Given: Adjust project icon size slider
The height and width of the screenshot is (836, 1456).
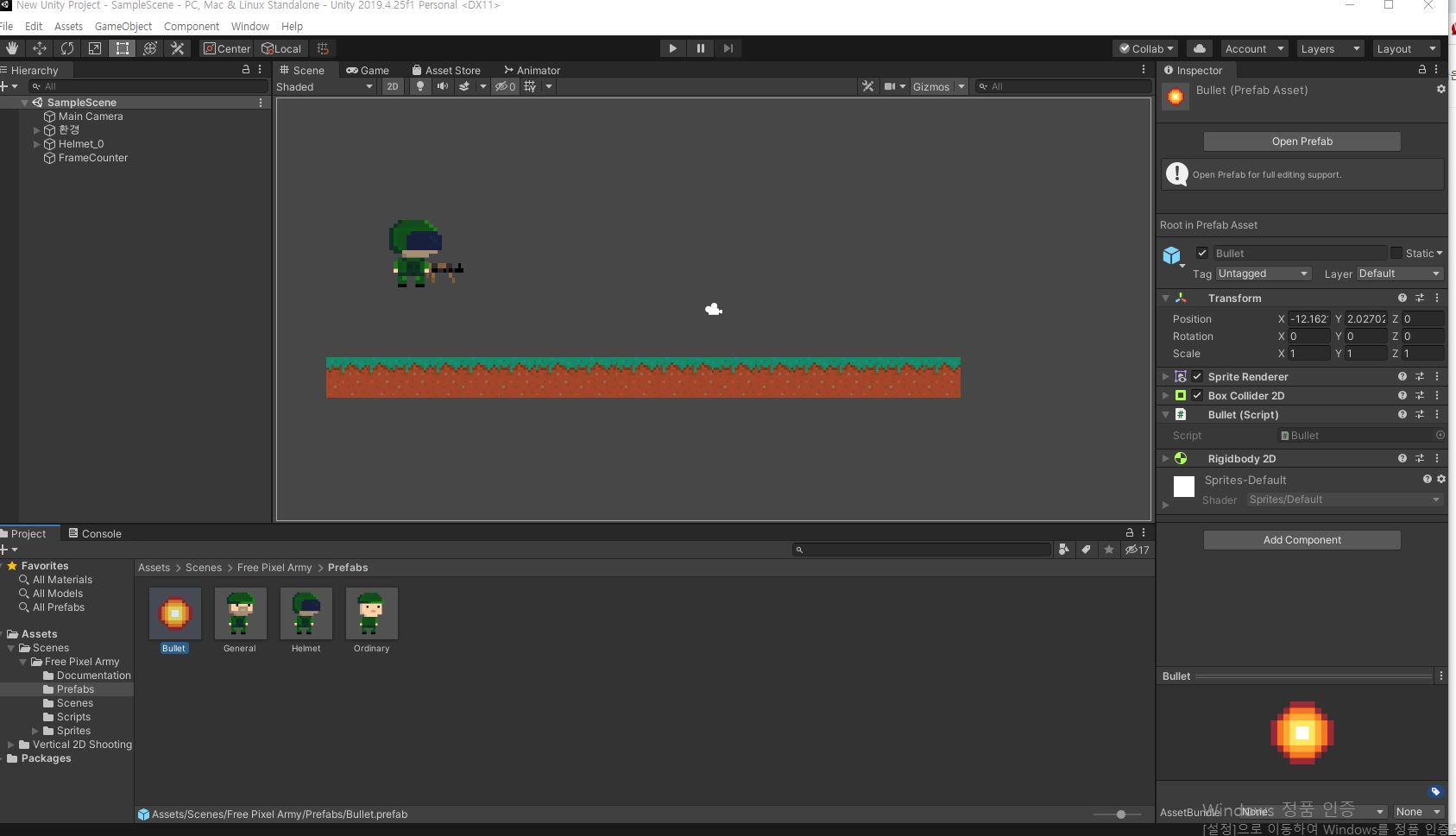Looking at the screenshot, I should 1120,814.
